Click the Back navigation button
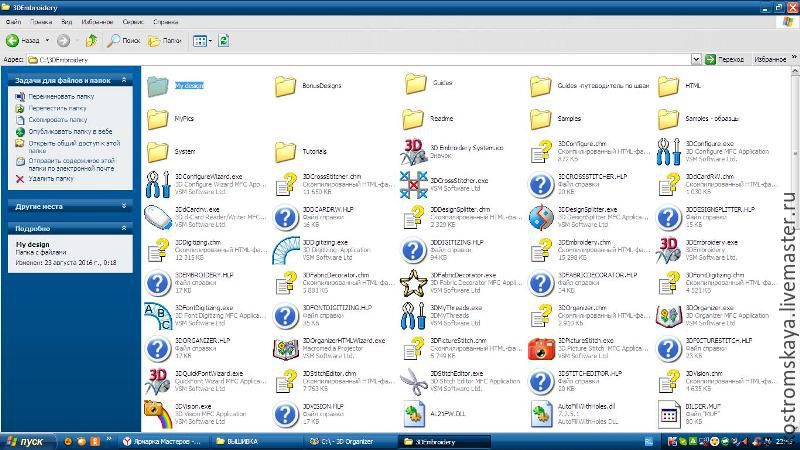Viewport: 800px width, 450px height. point(23,40)
